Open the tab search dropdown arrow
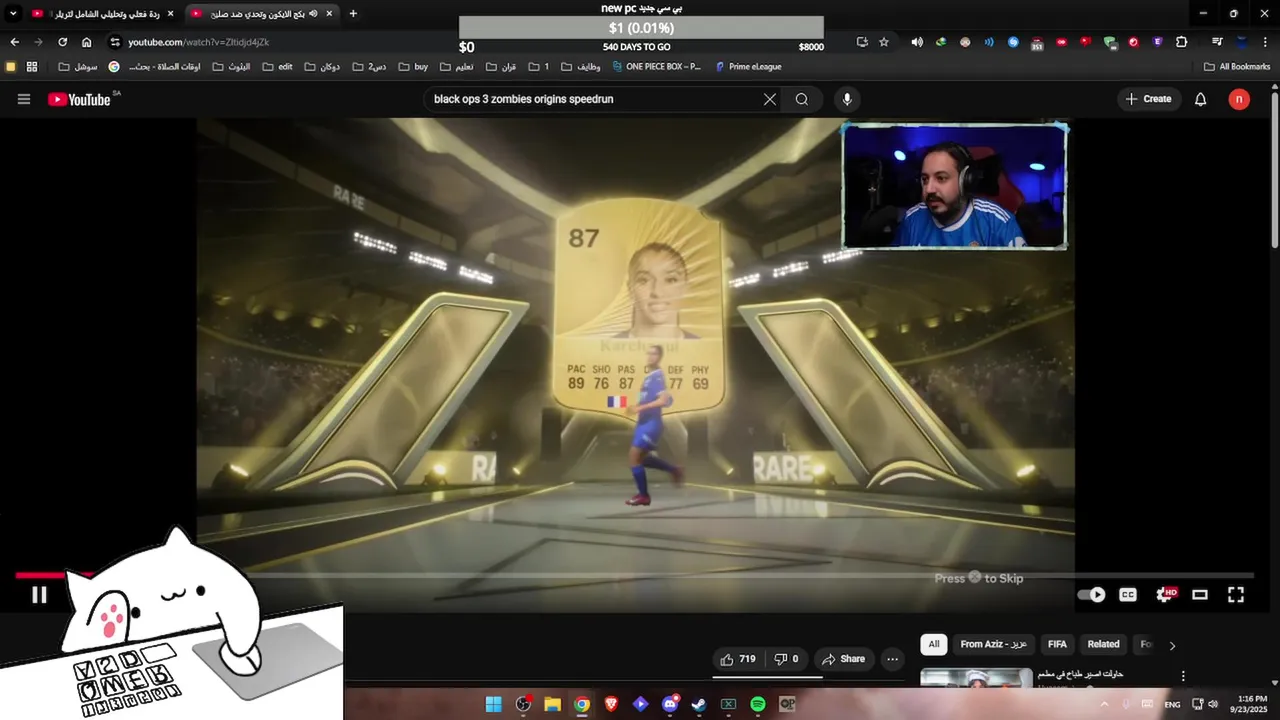 click(13, 14)
